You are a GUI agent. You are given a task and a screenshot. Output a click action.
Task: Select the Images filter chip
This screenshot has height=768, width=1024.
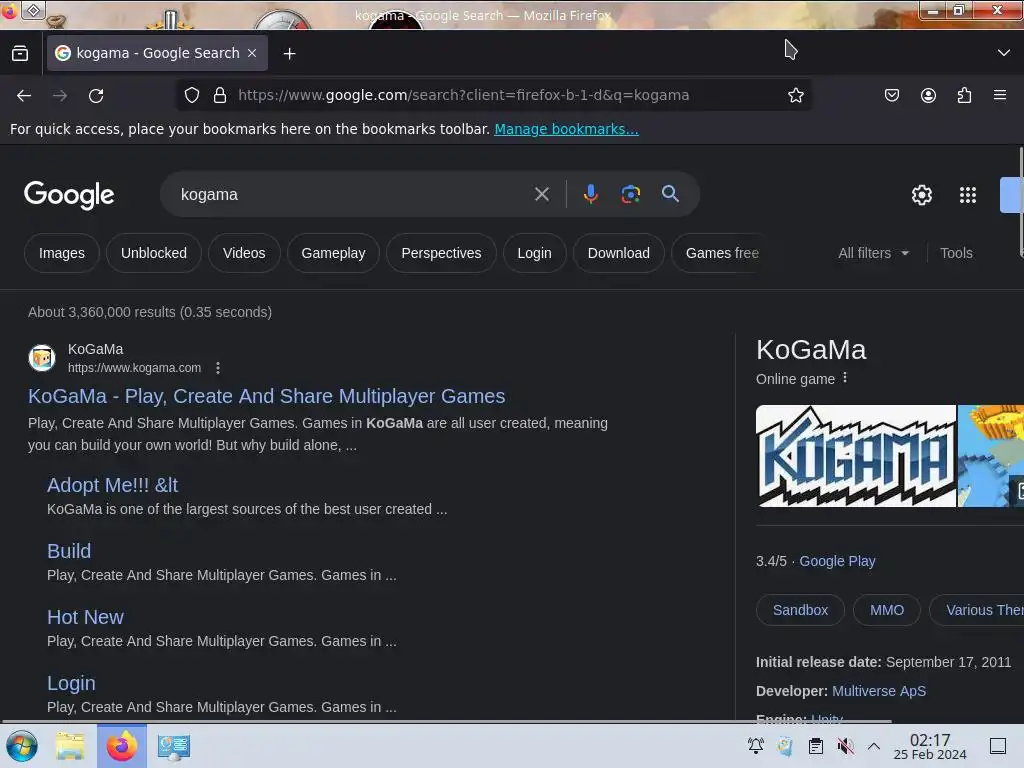[61, 253]
